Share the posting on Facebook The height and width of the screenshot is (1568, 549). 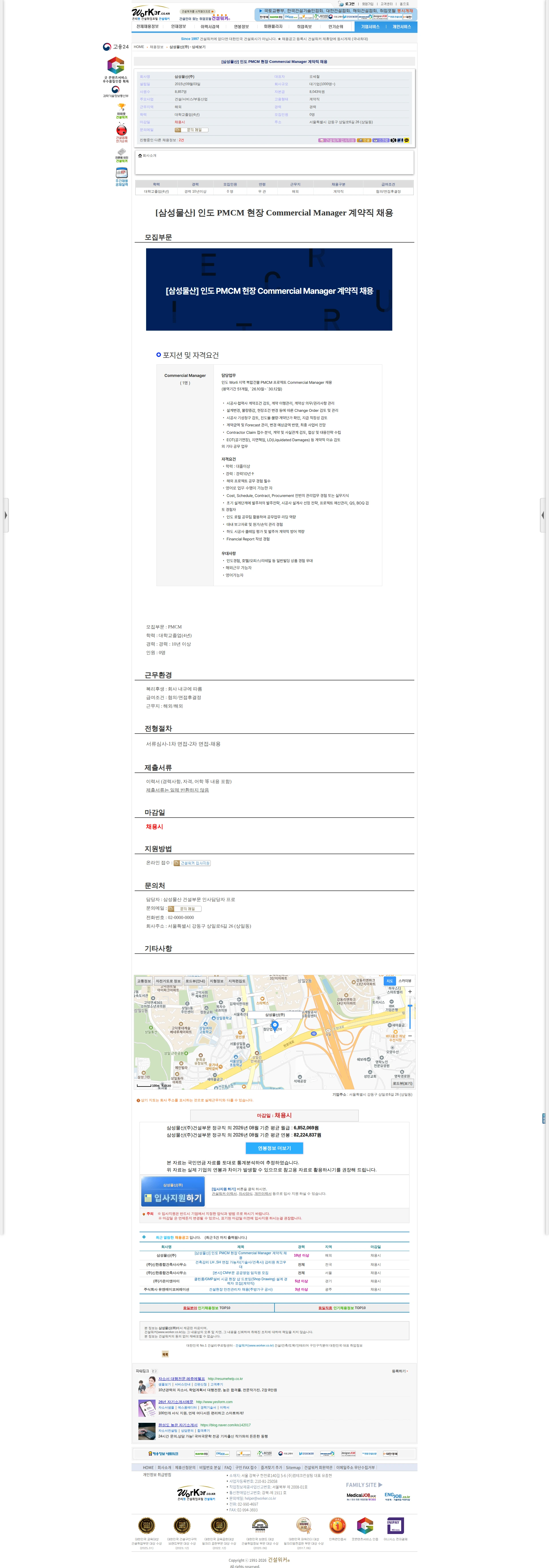[400, 140]
